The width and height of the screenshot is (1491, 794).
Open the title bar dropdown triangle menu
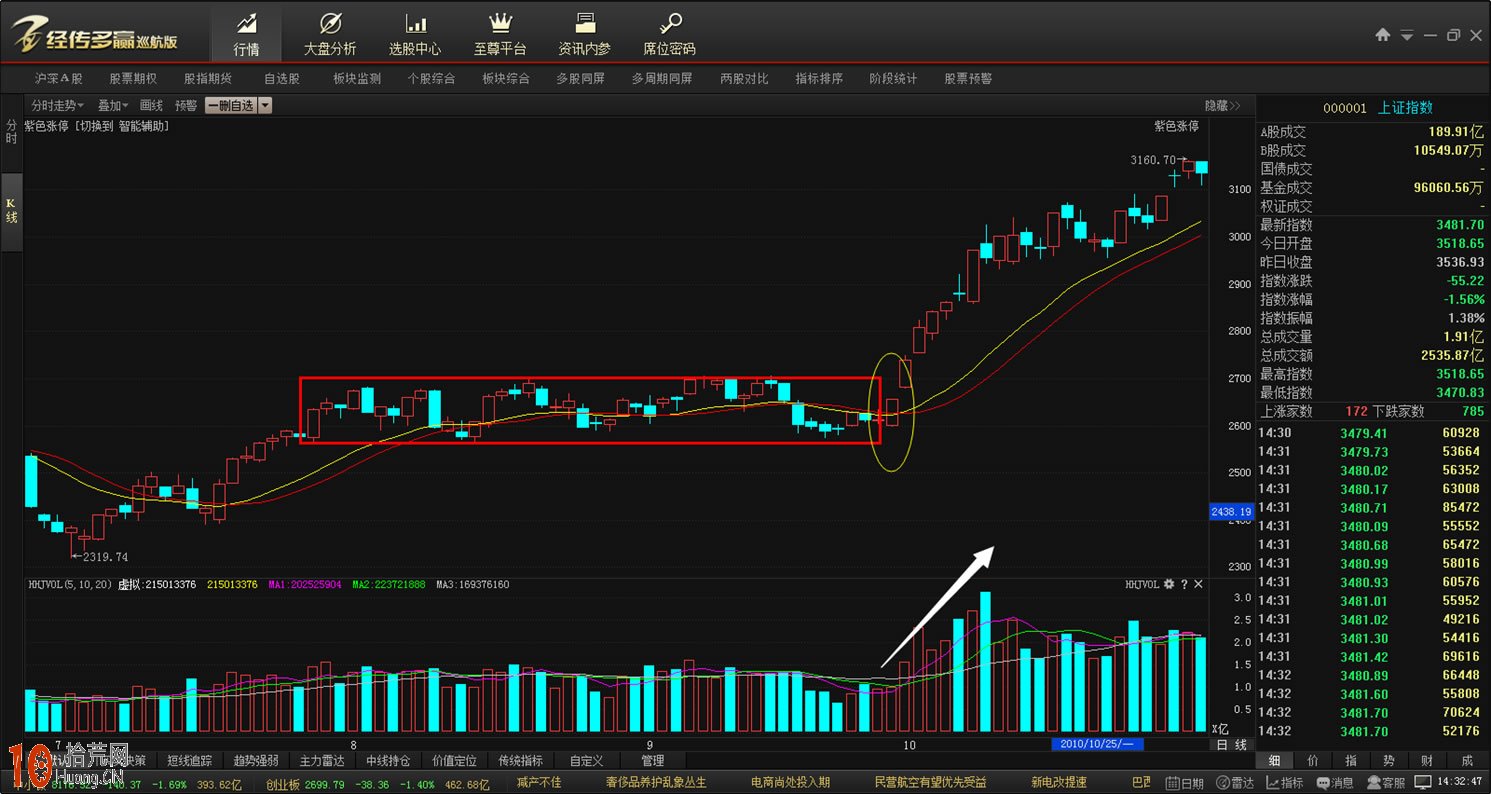[x=1407, y=36]
